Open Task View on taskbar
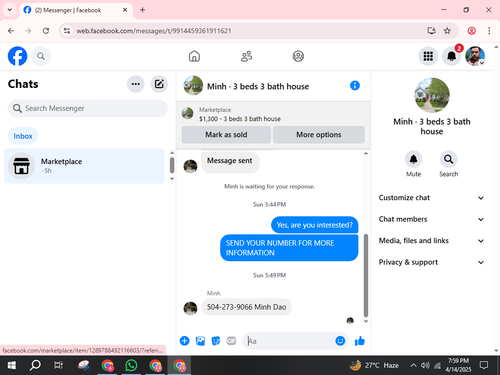 click(58, 365)
